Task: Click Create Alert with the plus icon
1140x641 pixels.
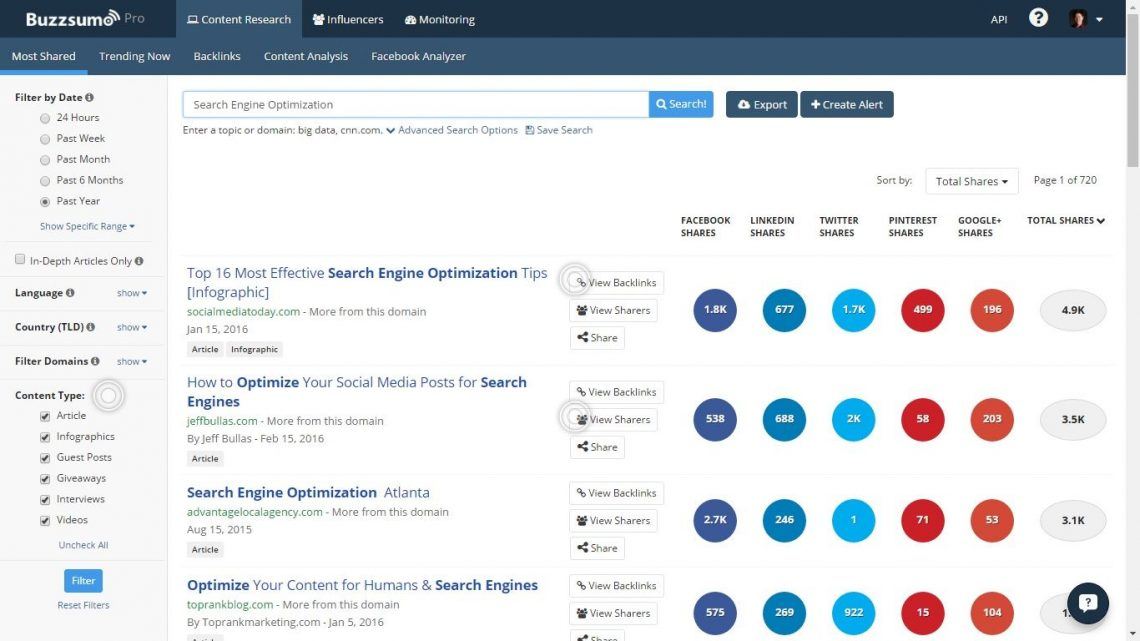Action: (x=846, y=104)
